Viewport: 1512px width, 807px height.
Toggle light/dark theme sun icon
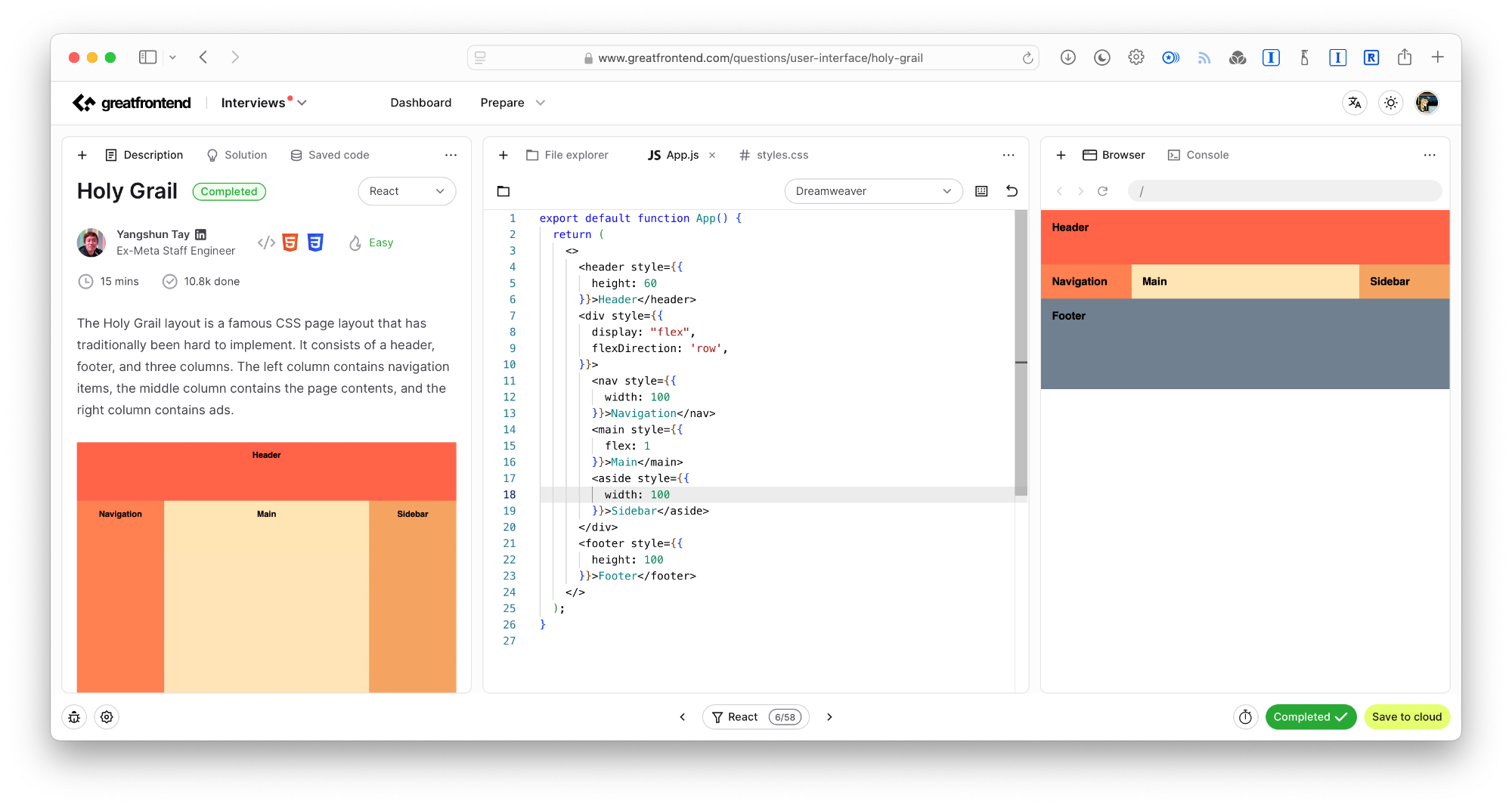point(1390,103)
